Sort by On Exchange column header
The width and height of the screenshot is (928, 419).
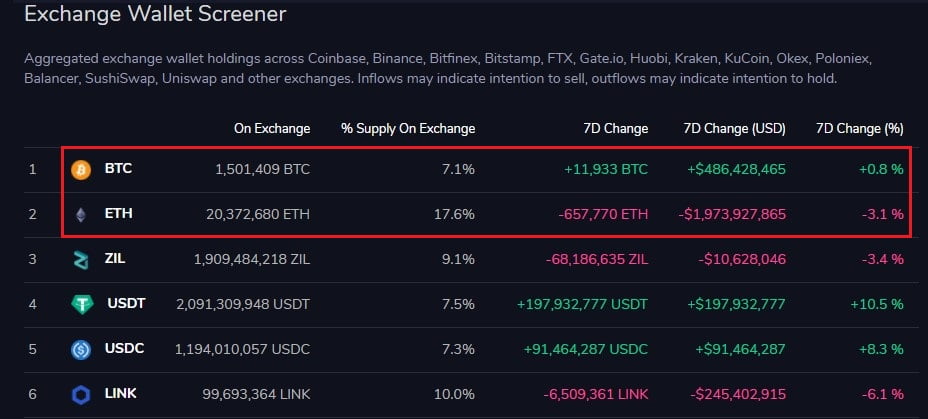272,128
